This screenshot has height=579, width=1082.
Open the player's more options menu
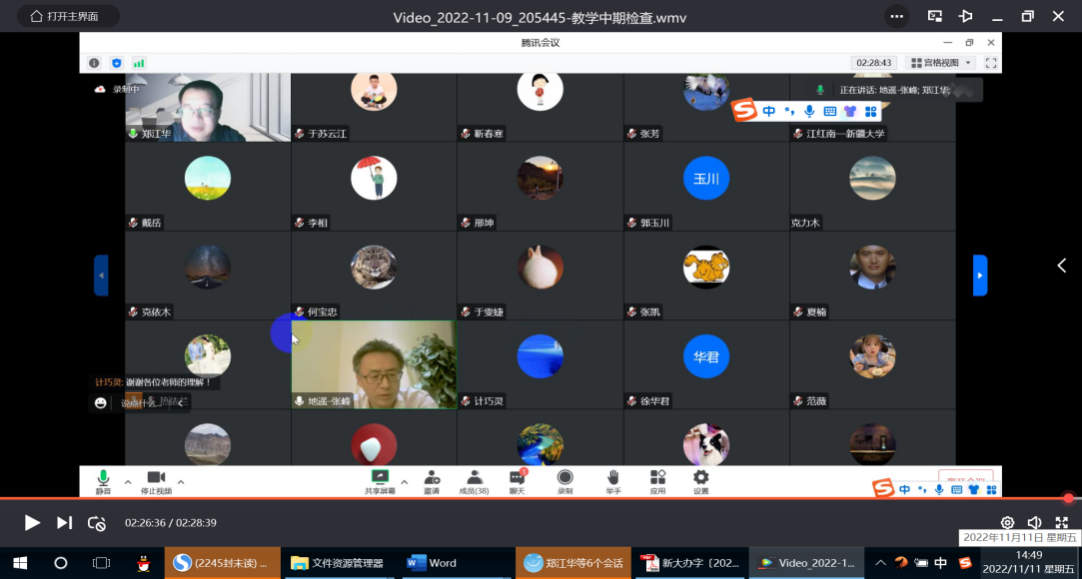(895, 16)
